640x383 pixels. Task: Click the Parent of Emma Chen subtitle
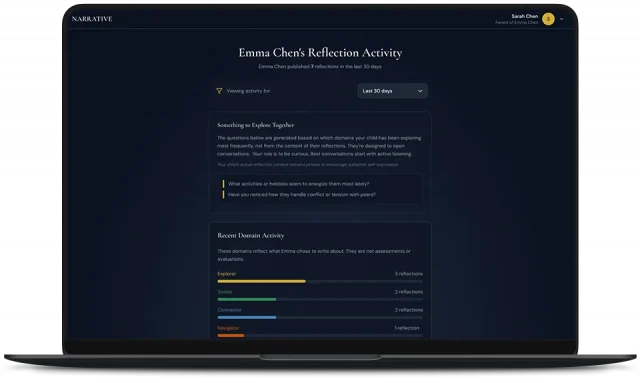[x=517, y=22]
